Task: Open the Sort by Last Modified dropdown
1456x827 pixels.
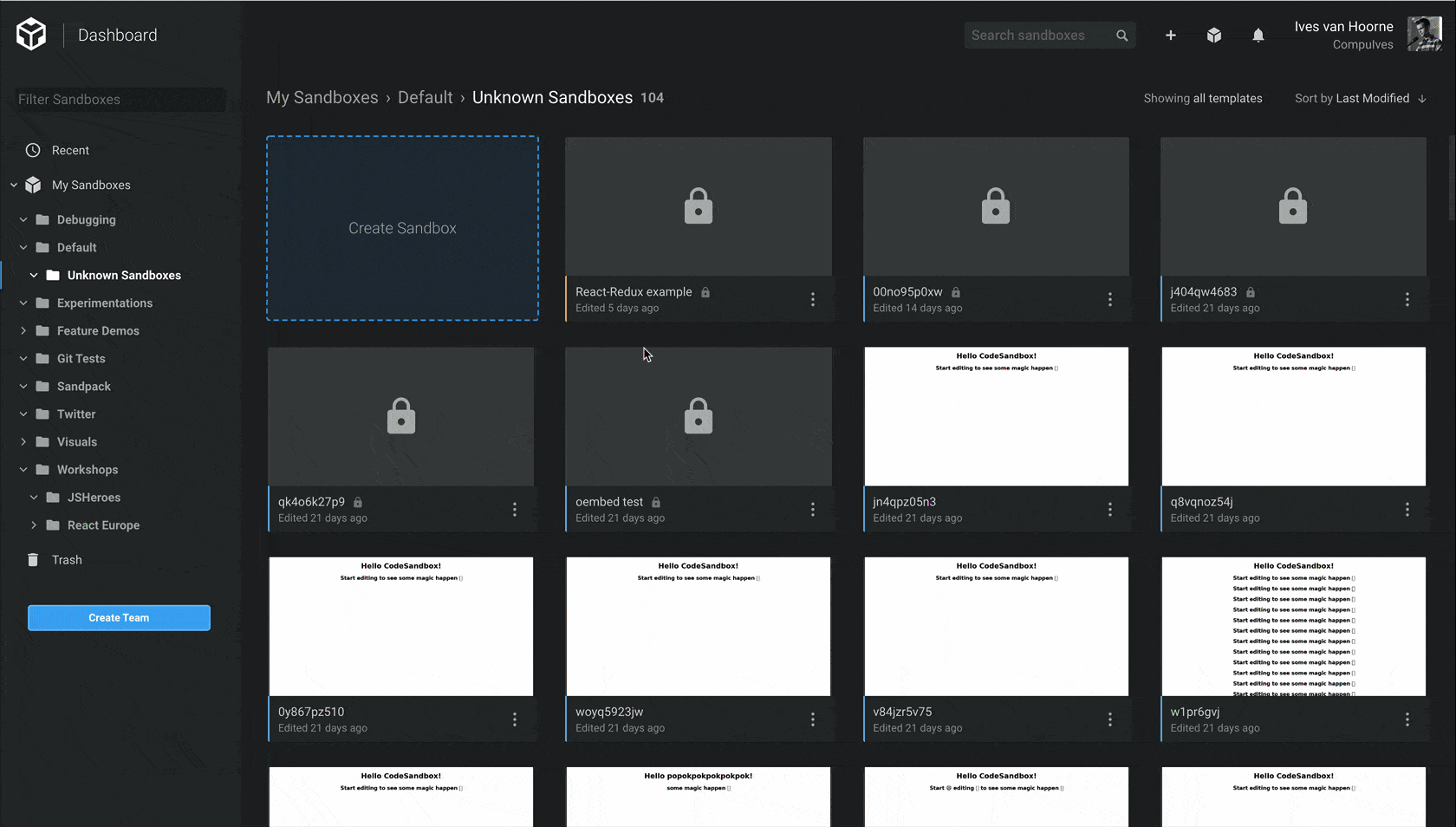Action: coord(1360,98)
